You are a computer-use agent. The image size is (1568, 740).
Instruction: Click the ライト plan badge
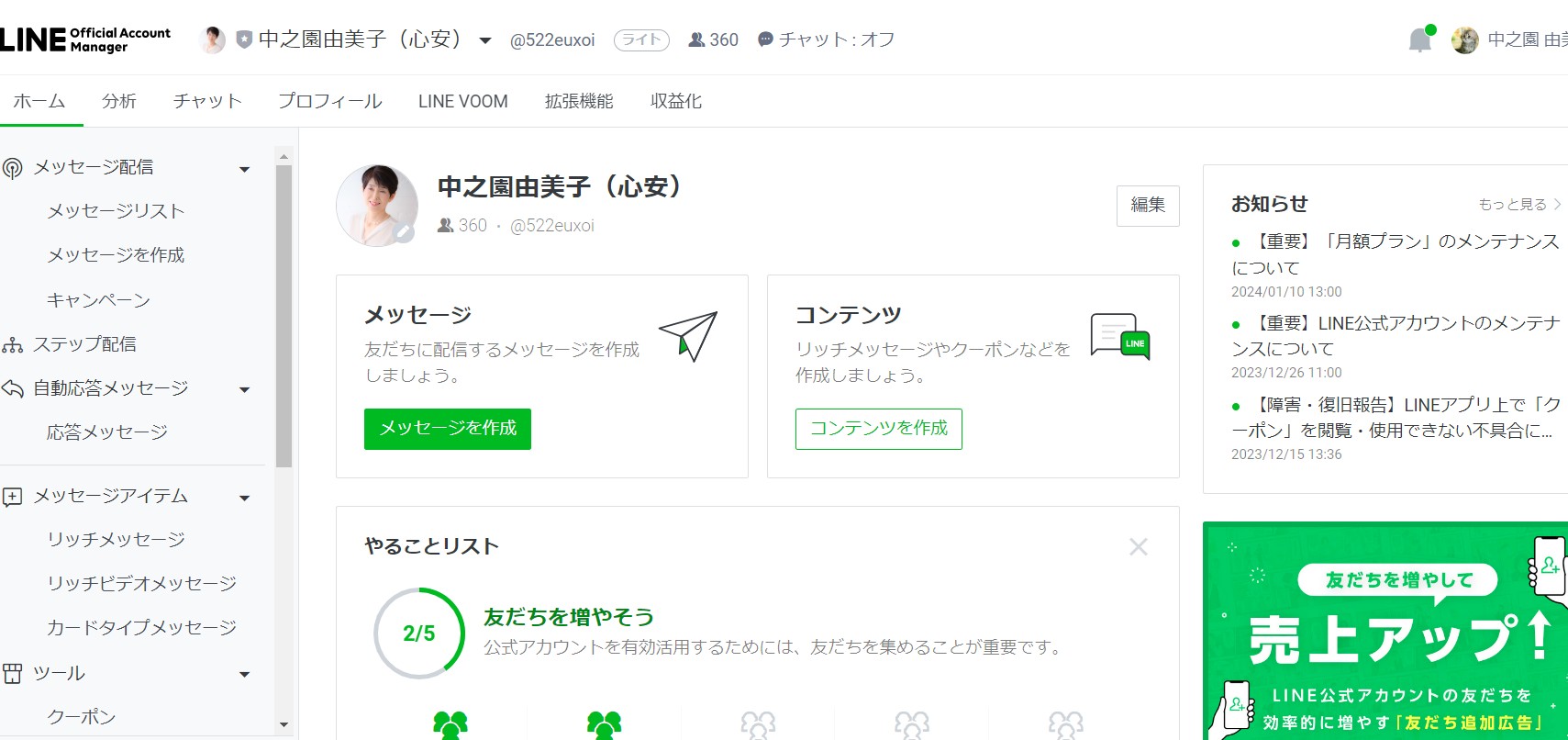[641, 39]
